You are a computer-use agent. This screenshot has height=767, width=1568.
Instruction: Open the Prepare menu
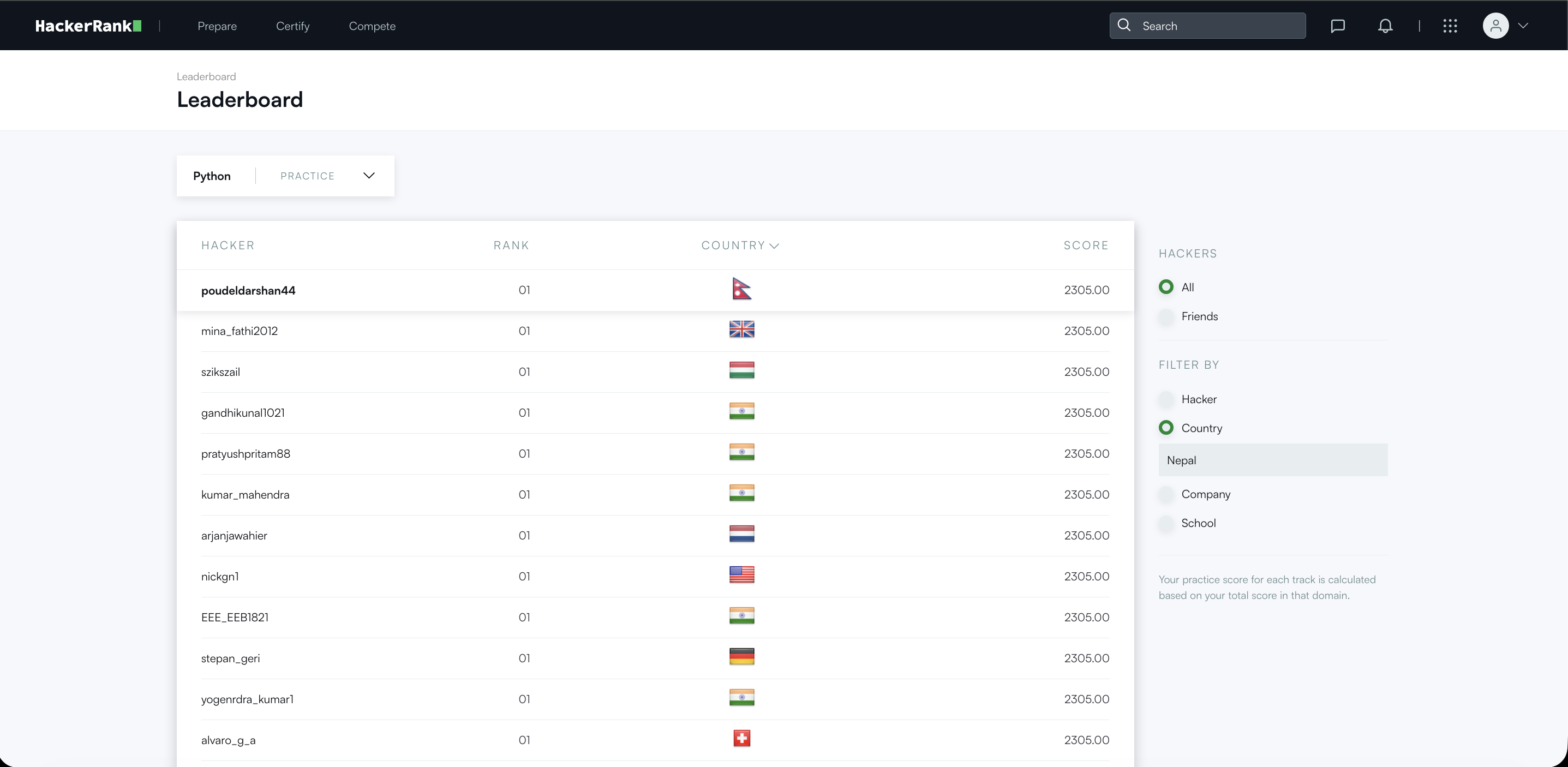click(217, 26)
